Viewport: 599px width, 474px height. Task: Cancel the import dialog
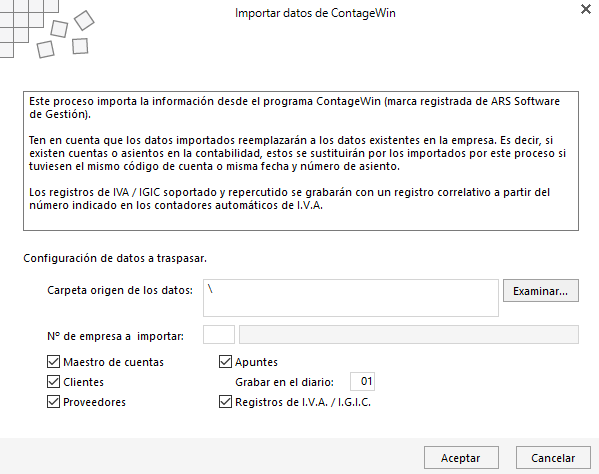[553, 458]
